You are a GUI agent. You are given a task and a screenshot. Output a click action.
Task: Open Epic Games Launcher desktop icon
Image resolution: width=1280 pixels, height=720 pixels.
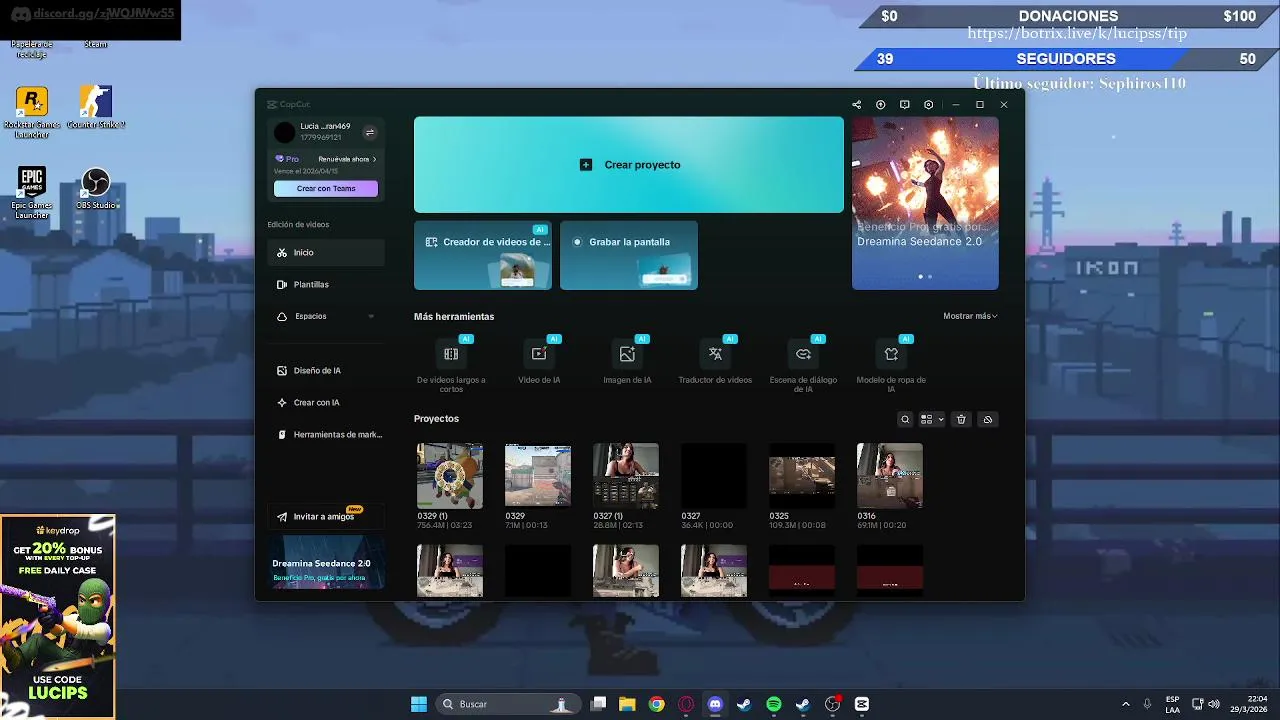[x=32, y=193]
